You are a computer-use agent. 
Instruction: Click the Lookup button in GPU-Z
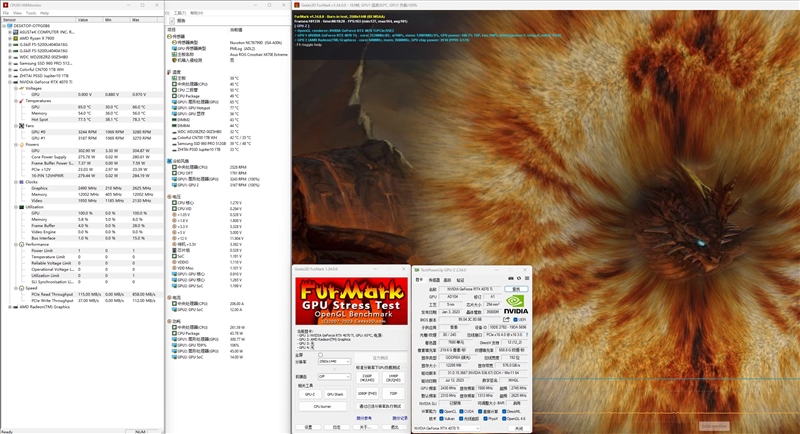click(516, 289)
